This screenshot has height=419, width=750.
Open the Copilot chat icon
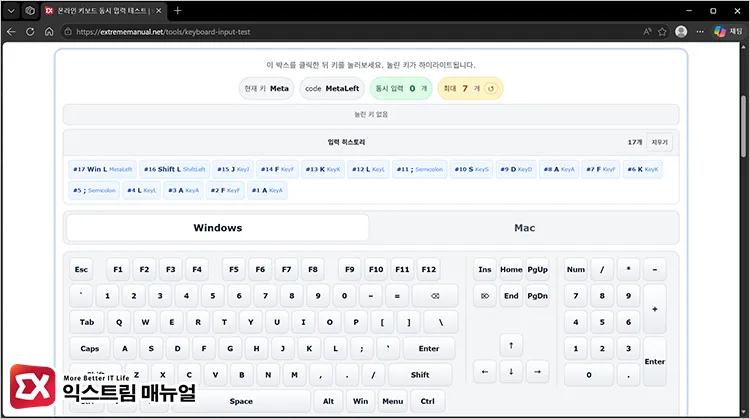(720, 32)
